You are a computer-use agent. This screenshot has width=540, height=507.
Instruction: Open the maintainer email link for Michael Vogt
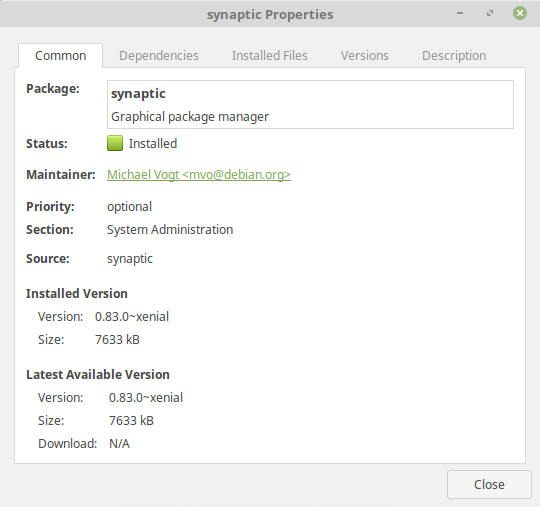coord(199,175)
